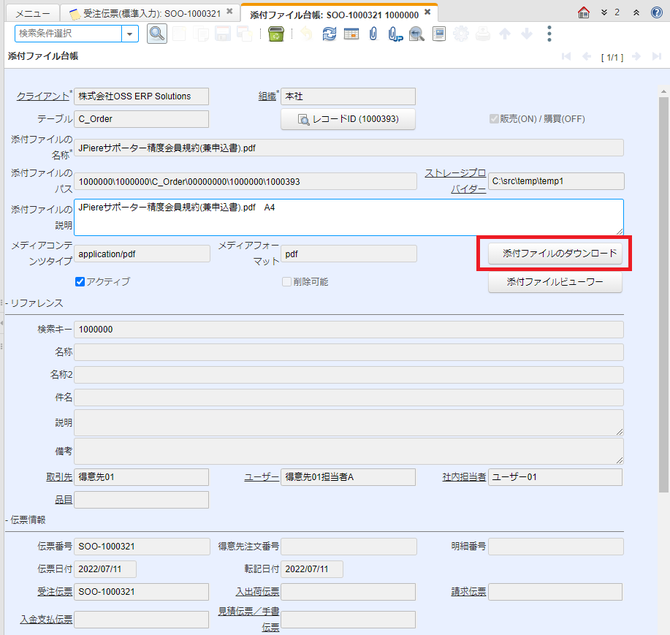Click the next record arrow icon
This screenshot has height=635, width=670.
[x=636, y=57]
